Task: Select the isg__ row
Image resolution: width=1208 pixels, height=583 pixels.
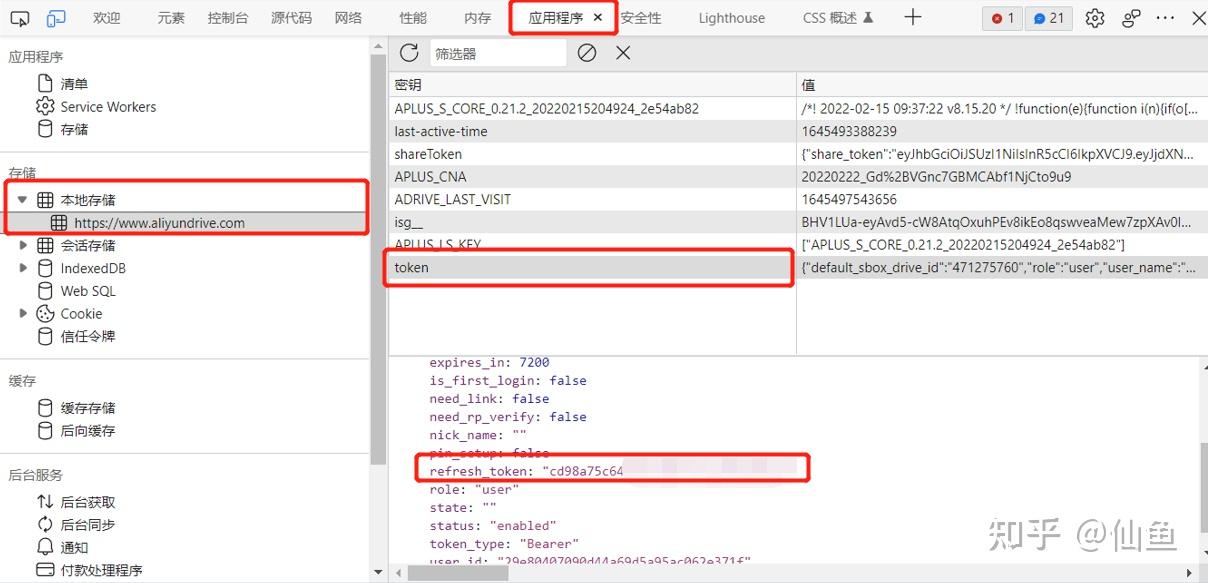Action: (798, 222)
